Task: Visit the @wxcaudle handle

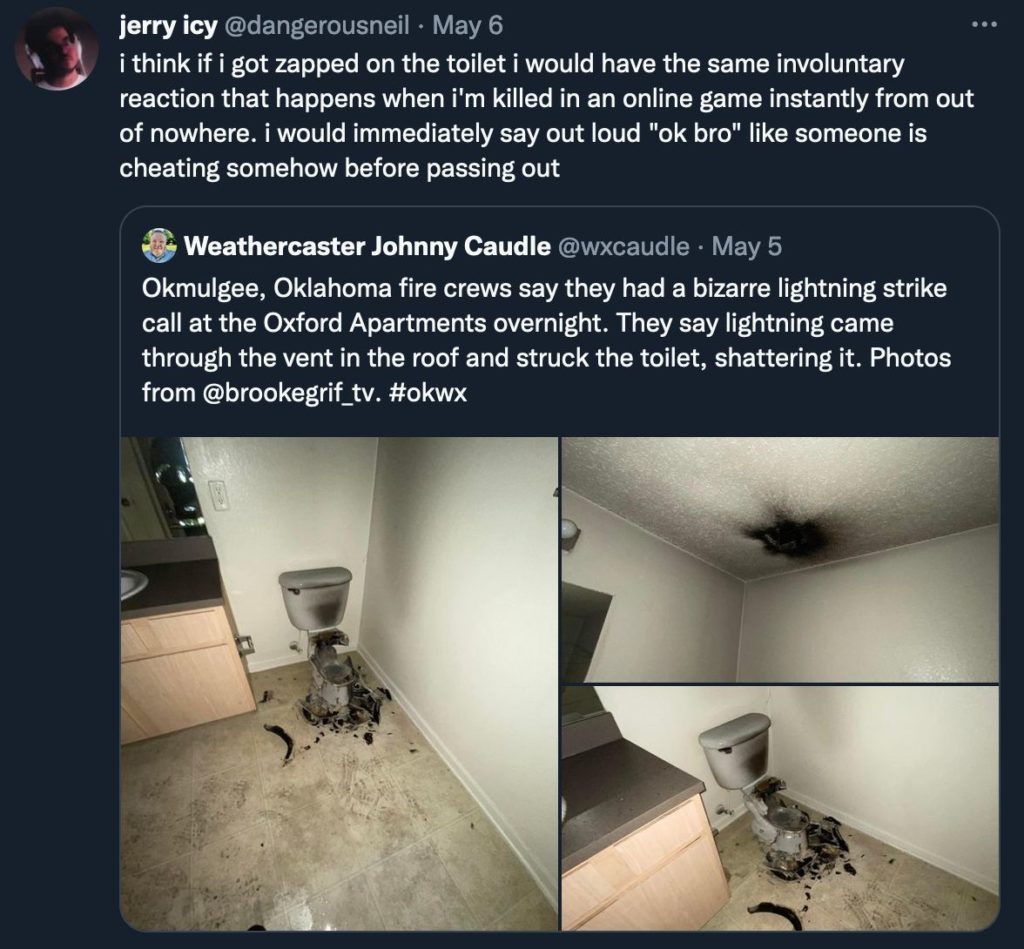Action: [x=622, y=246]
